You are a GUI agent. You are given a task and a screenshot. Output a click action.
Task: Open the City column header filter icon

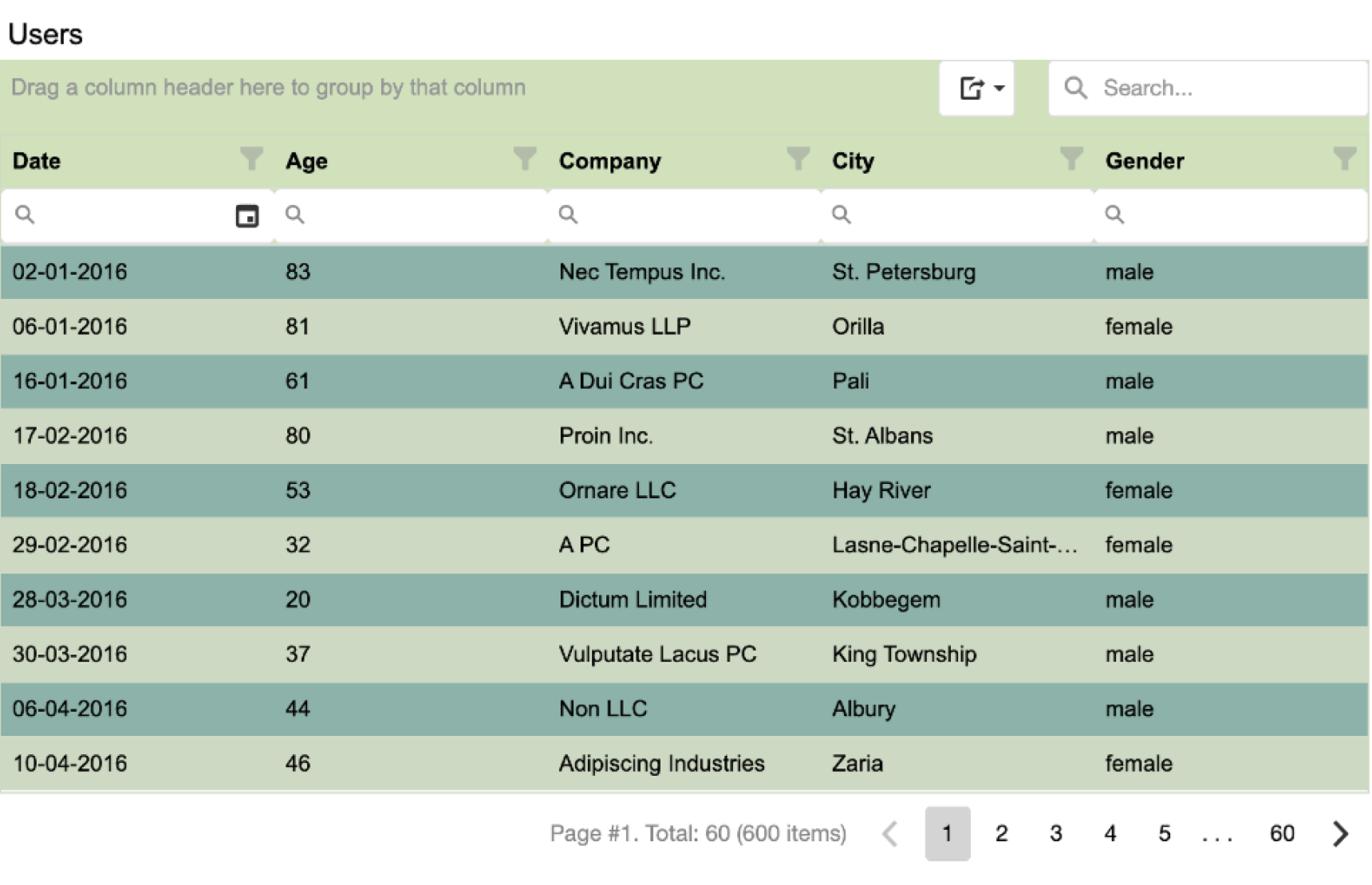tap(1070, 159)
